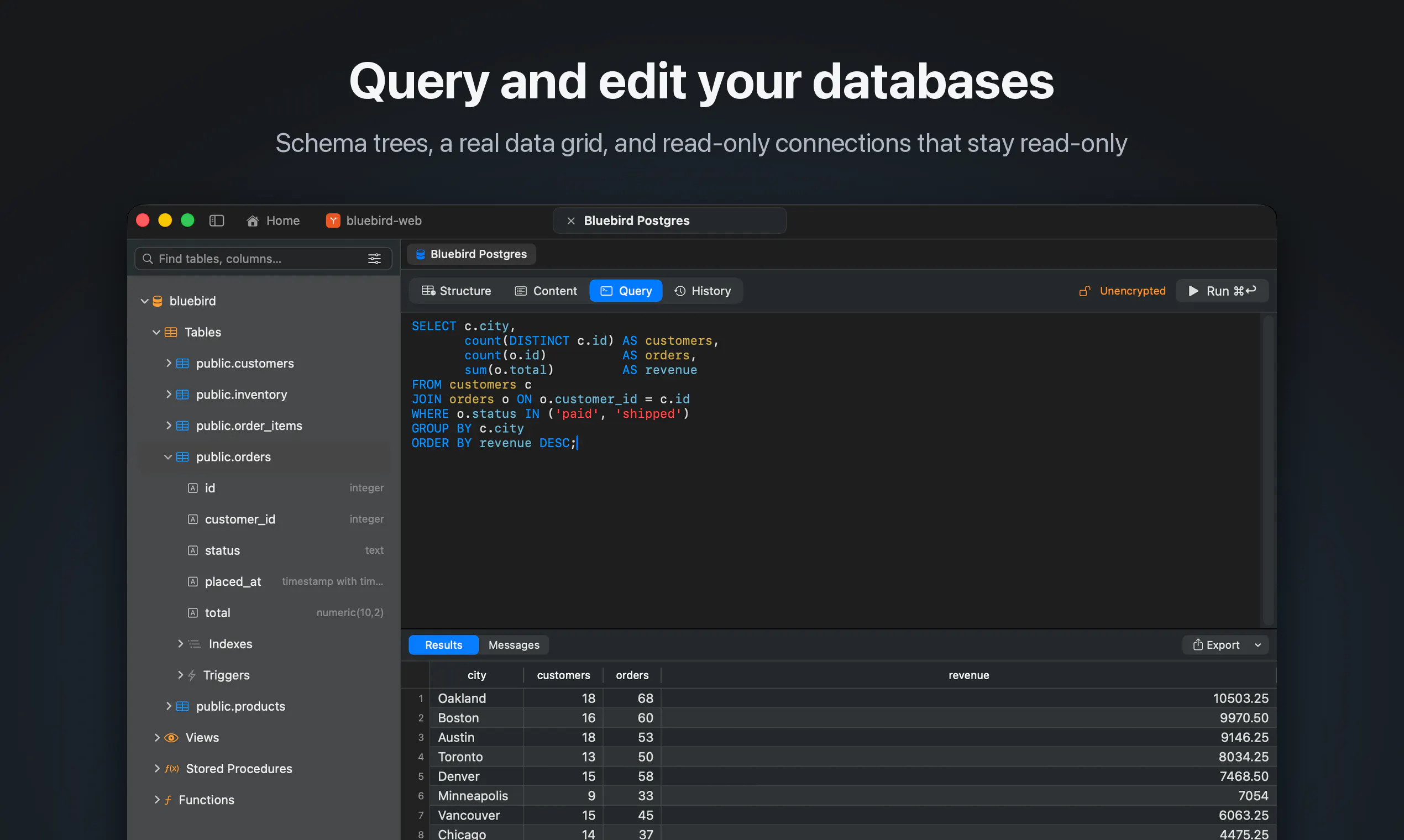Select the Query tab

(626, 291)
